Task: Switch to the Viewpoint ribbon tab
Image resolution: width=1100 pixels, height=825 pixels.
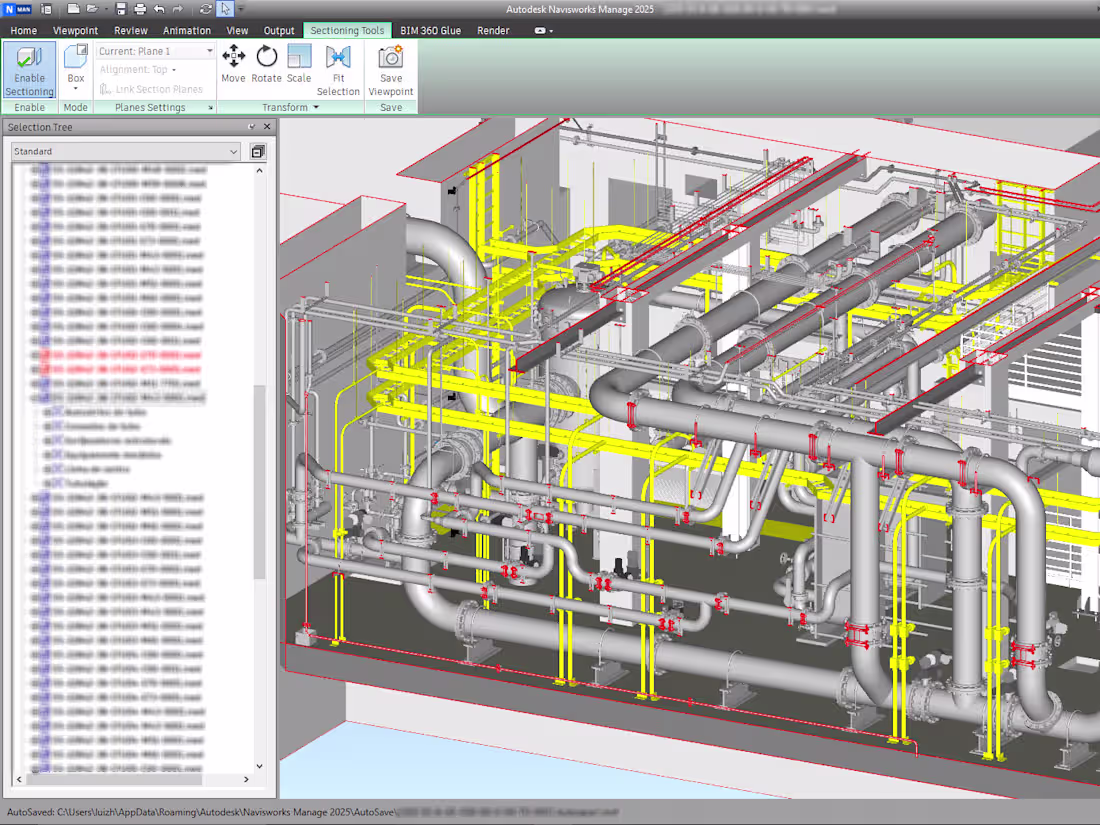Action: pos(76,30)
